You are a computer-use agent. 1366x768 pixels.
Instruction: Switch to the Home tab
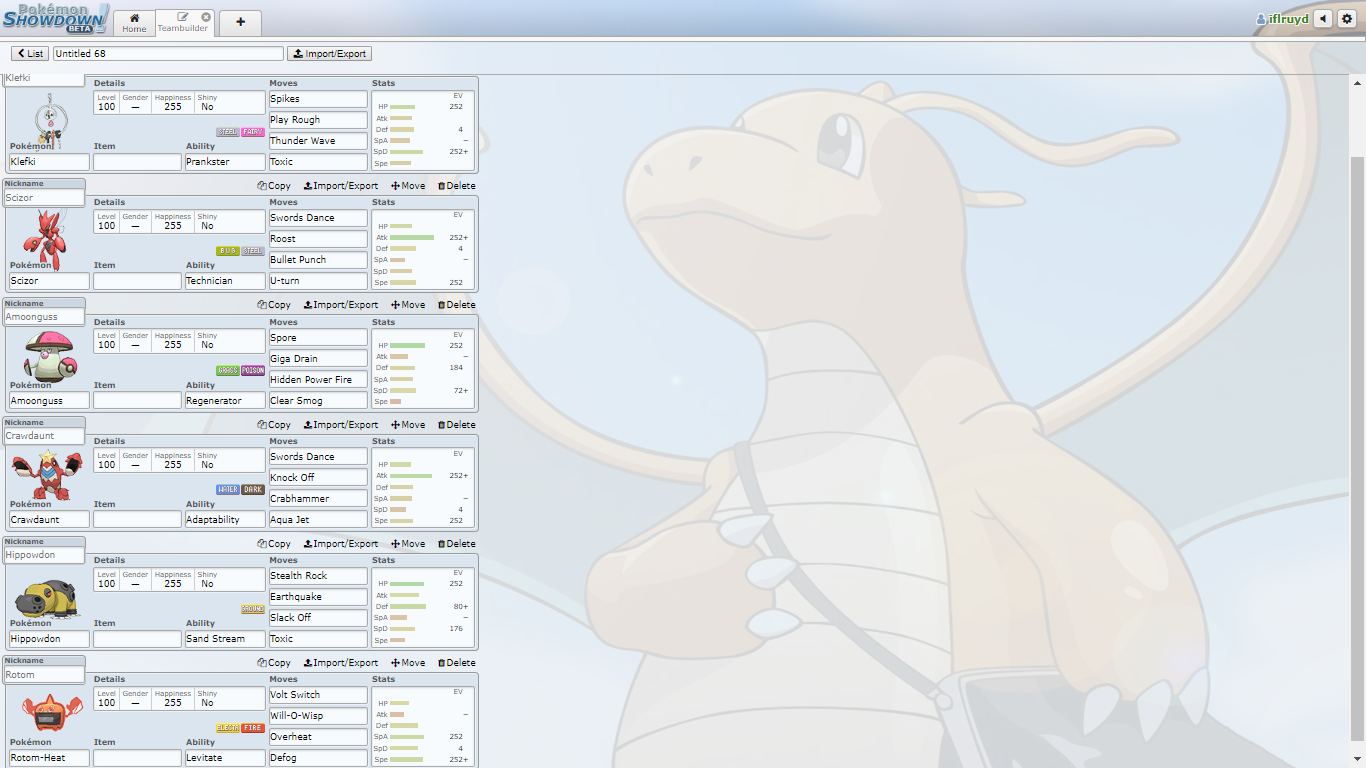pyautogui.click(x=134, y=23)
